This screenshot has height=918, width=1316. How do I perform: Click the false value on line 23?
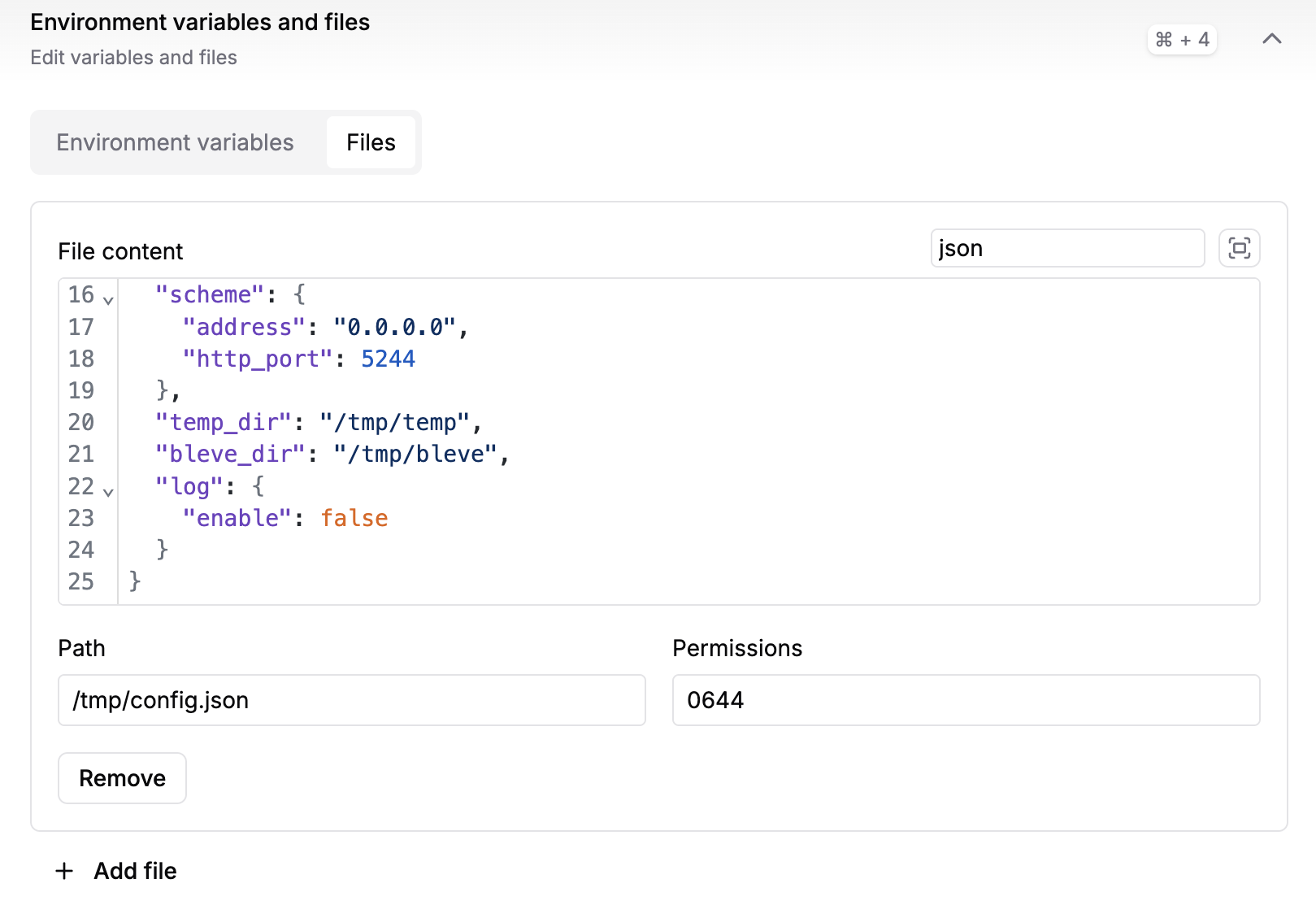tap(354, 518)
